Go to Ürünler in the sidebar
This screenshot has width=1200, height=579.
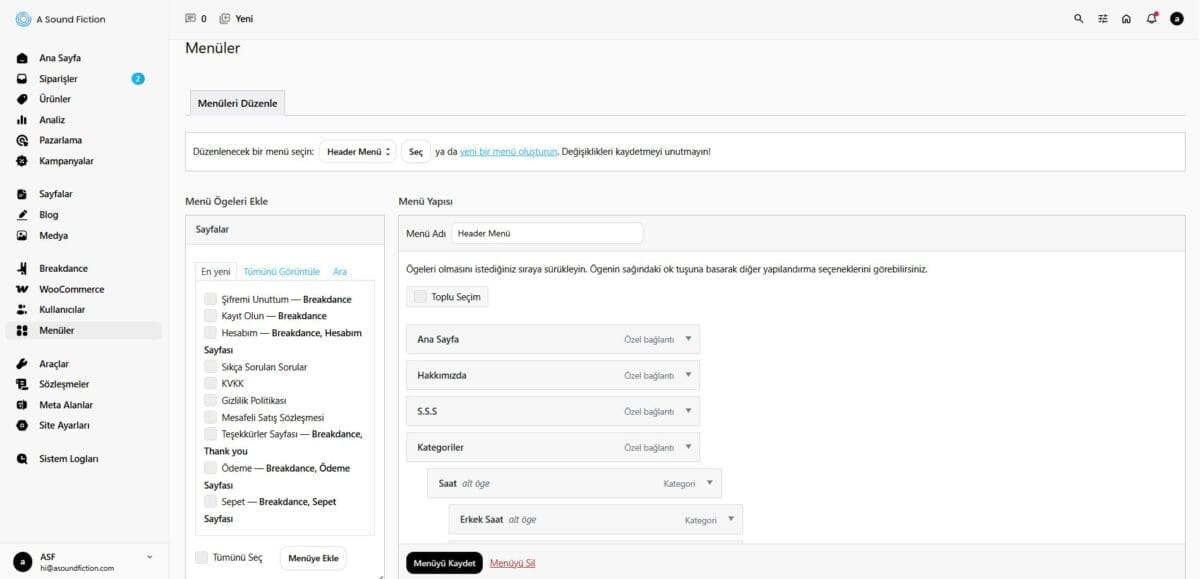(x=55, y=99)
